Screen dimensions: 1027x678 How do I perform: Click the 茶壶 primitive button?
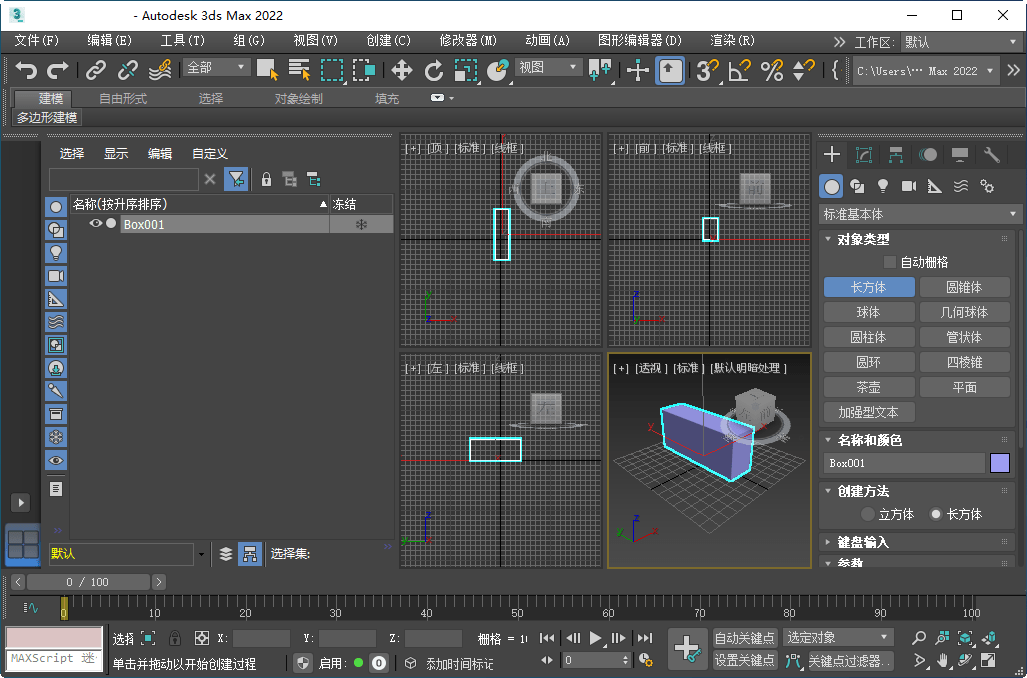(x=868, y=387)
